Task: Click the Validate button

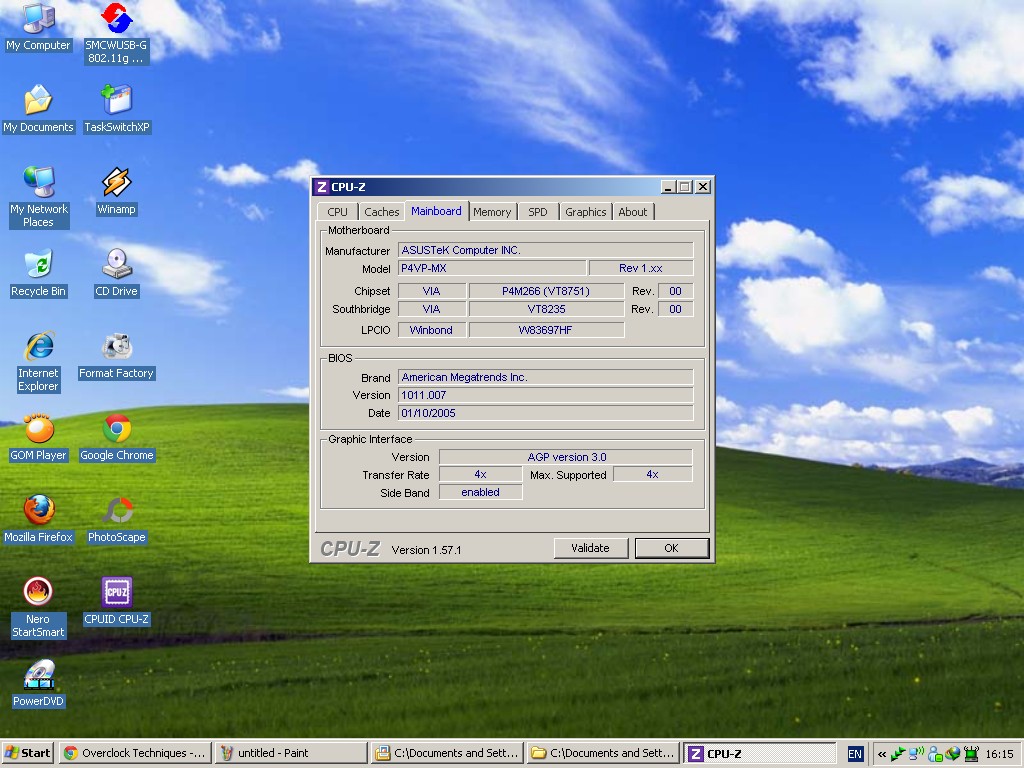Action: point(590,548)
